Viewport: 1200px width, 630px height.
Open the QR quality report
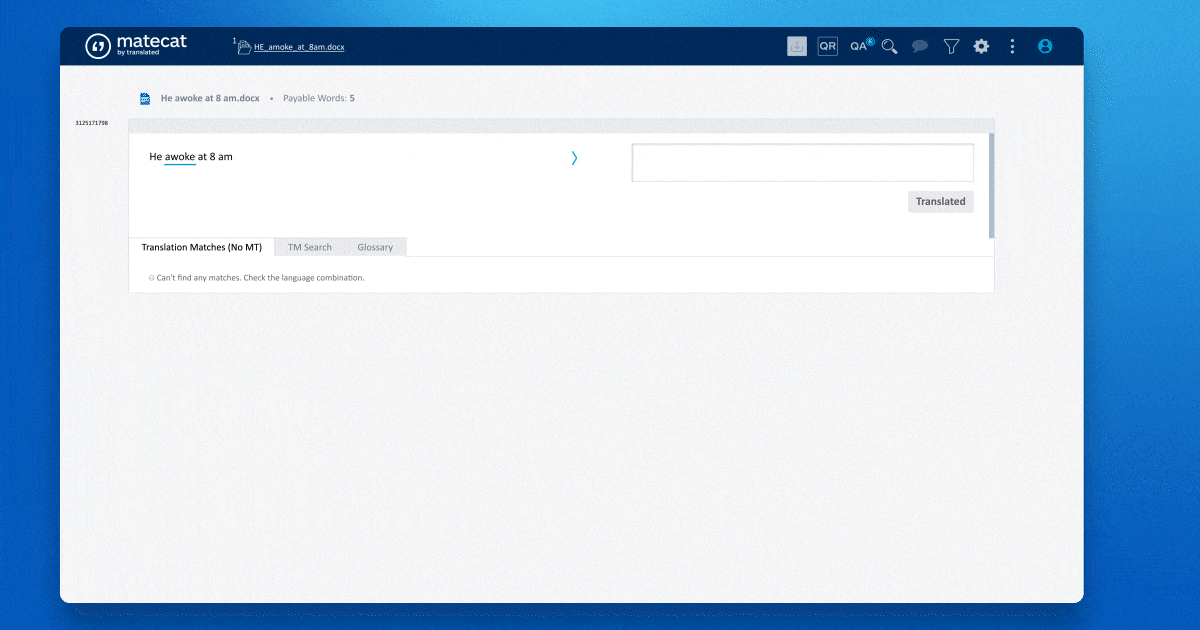click(827, 46)
